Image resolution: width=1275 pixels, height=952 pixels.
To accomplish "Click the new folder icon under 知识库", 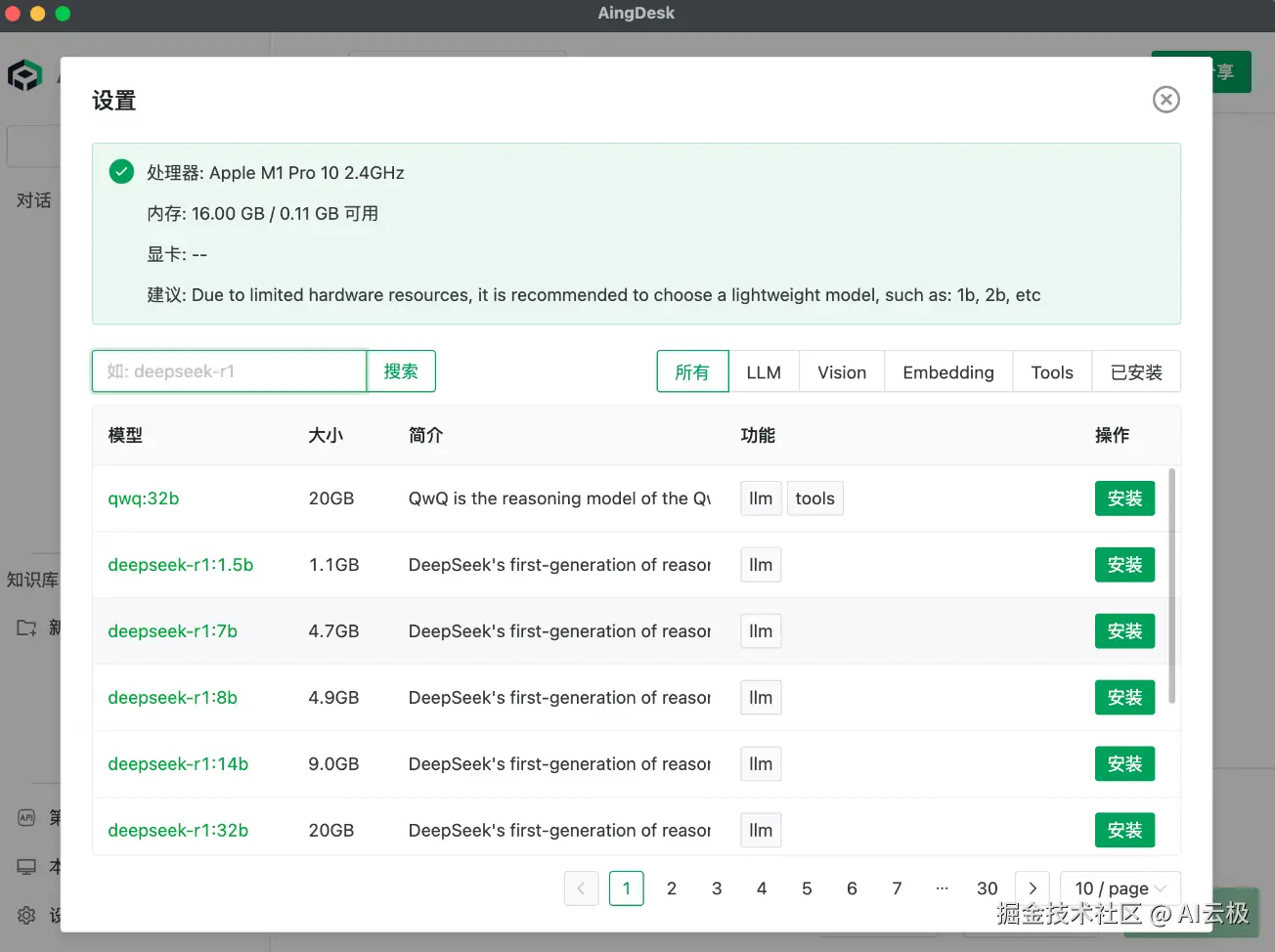I will (x=26, y=627).
